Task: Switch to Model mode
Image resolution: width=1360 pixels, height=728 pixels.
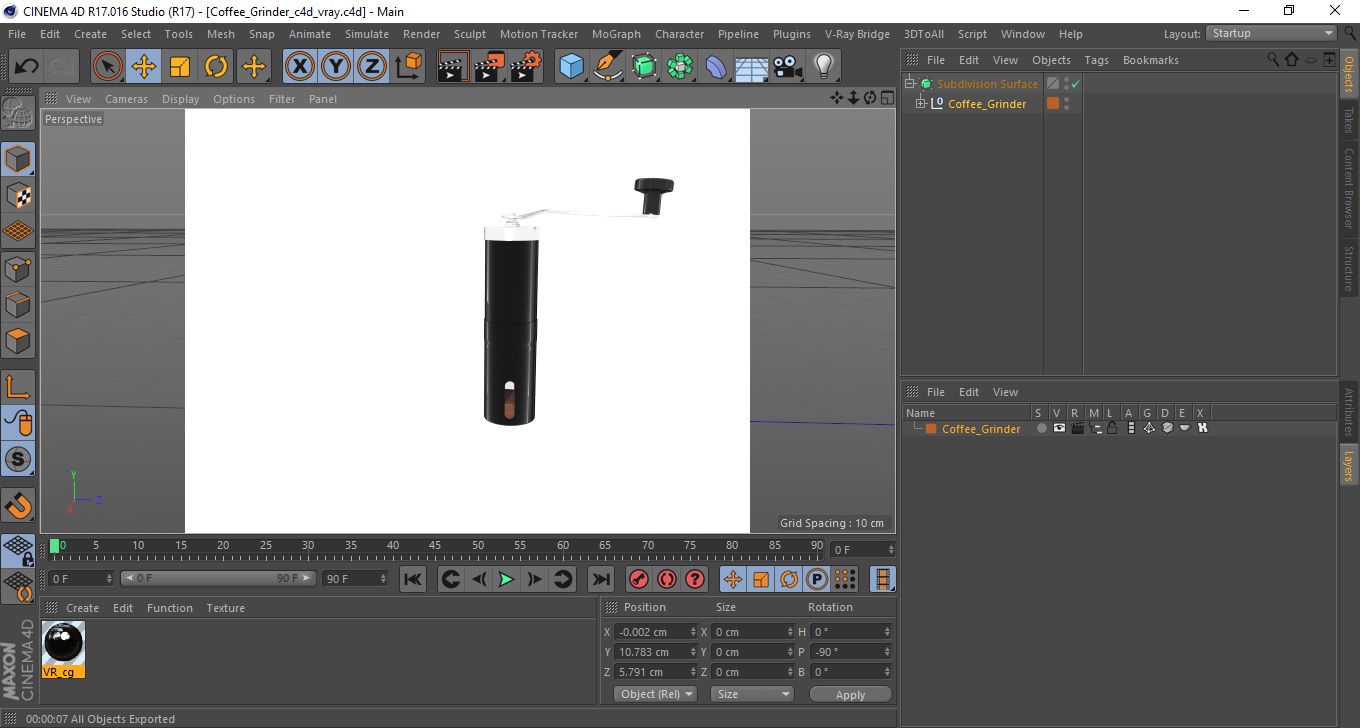Action: point(18,159)
